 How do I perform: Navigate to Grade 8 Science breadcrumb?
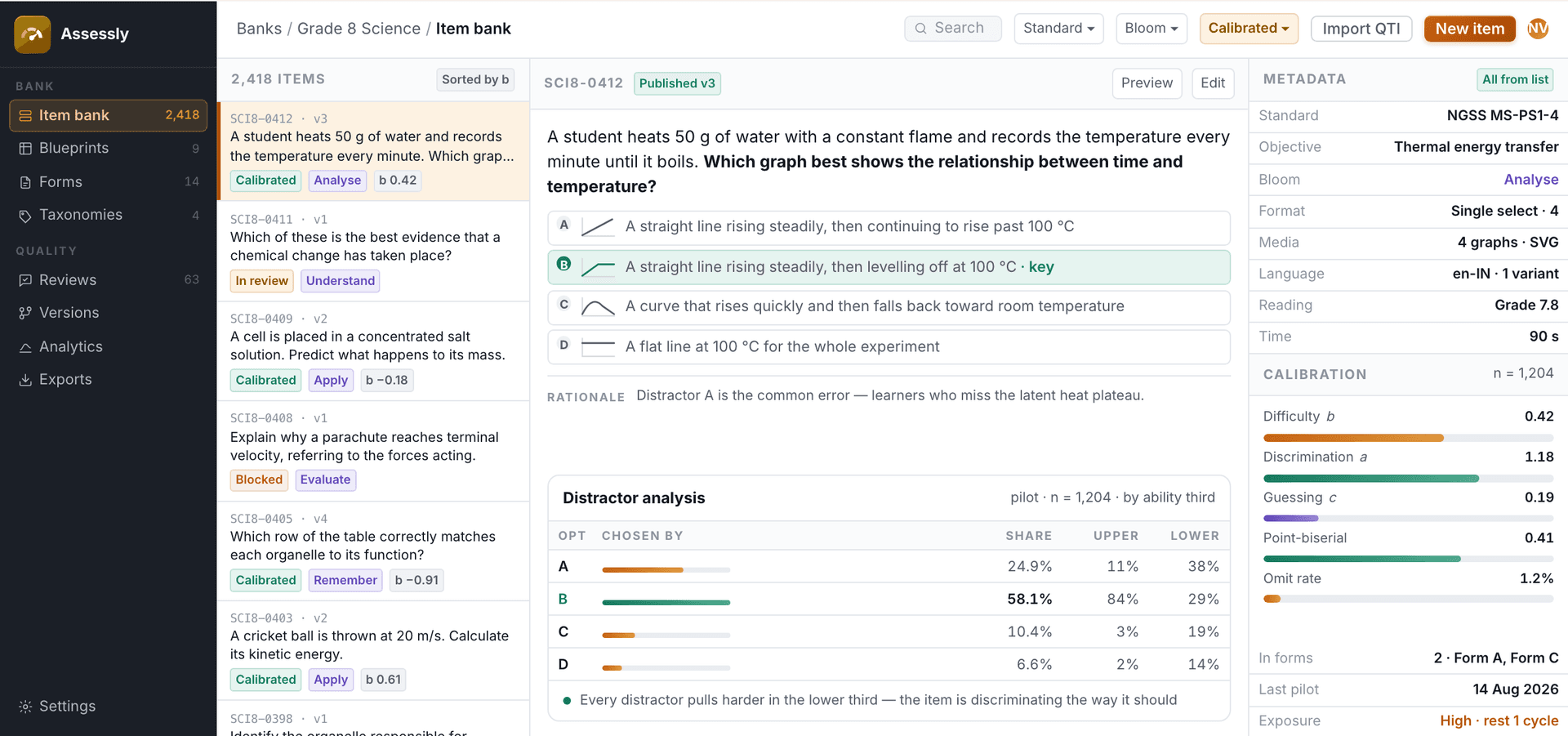359,29
